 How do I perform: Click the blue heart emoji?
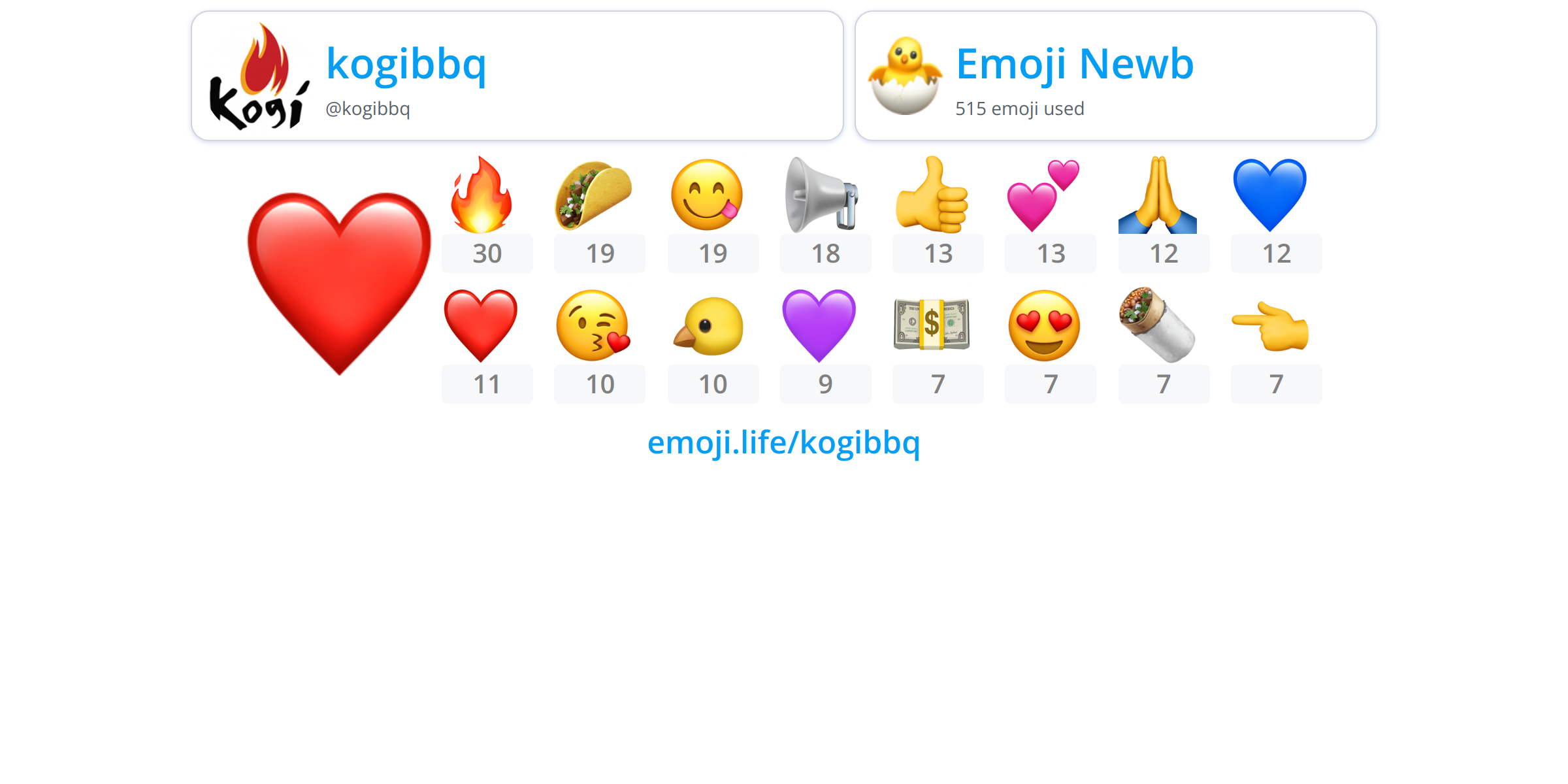click(x=1269, y=195)
